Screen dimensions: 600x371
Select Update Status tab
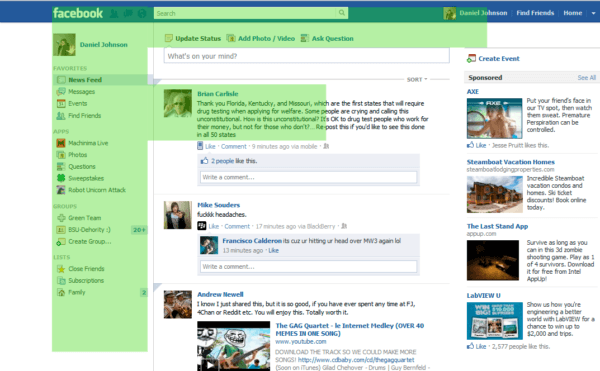pyautogui.click(x=193, y=38)
